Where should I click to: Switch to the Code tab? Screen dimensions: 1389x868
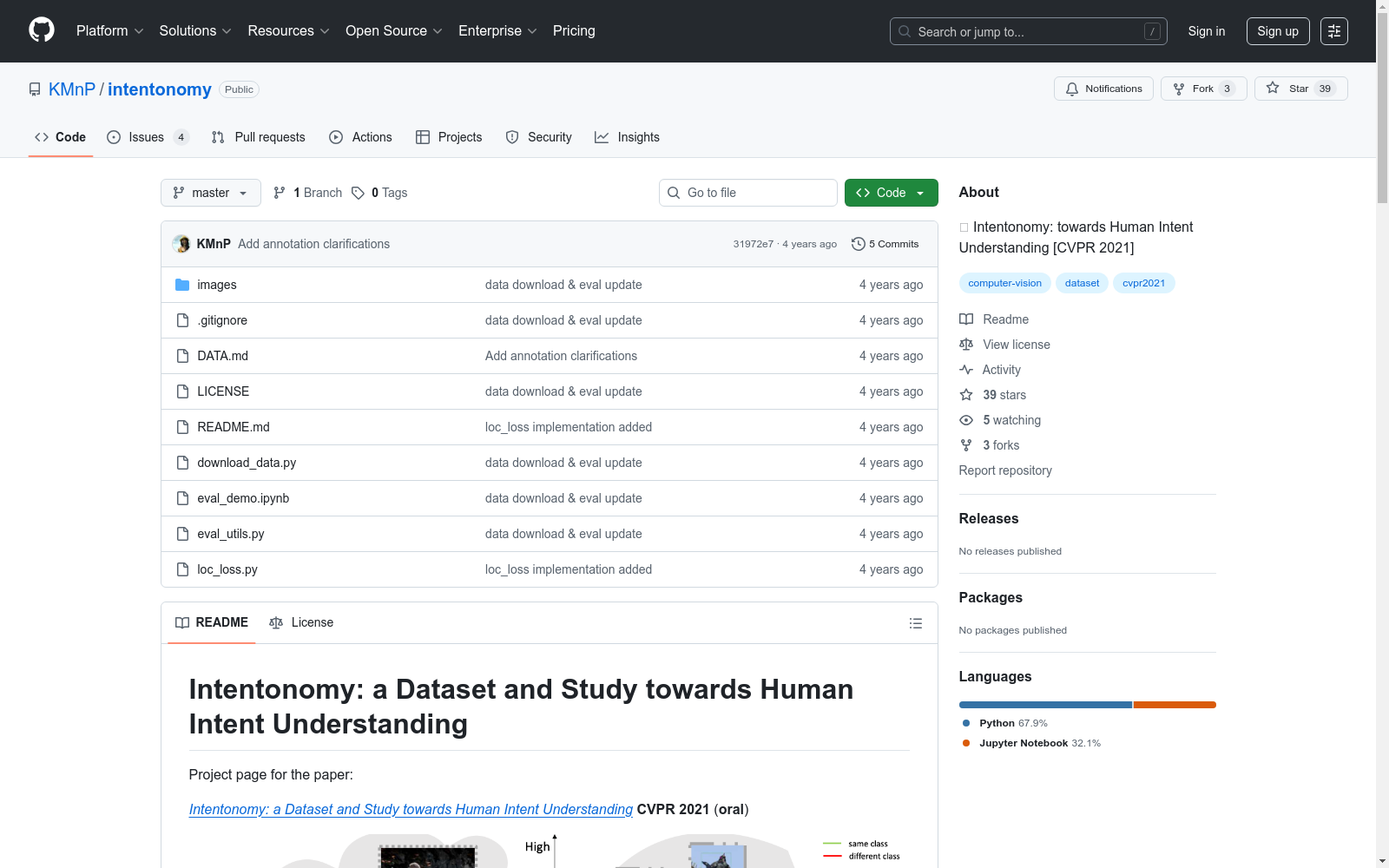coord(61,137)
